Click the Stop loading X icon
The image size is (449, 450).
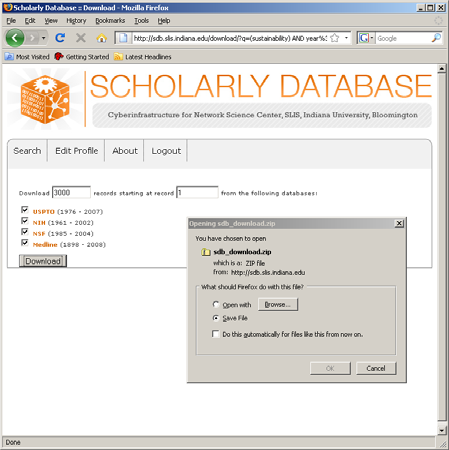point(81,38)
